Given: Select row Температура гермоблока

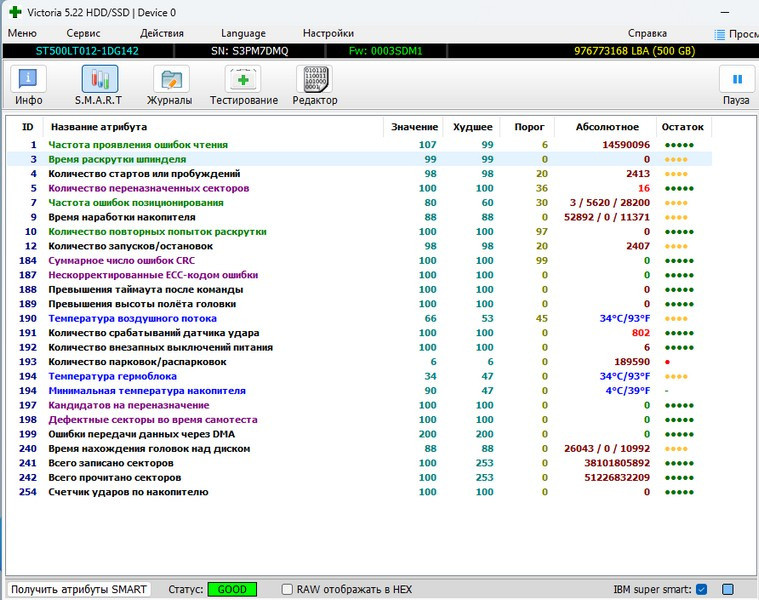Looking at the screenshot, I should [359, 376].
